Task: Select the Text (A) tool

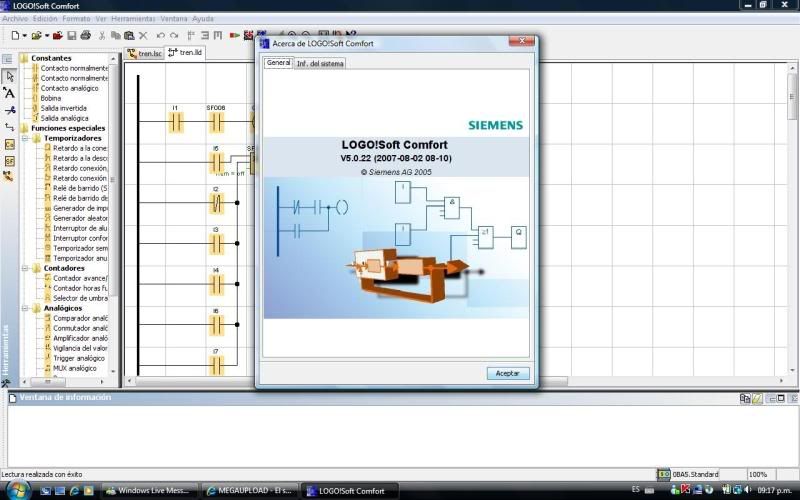Action: pos(9,93)
